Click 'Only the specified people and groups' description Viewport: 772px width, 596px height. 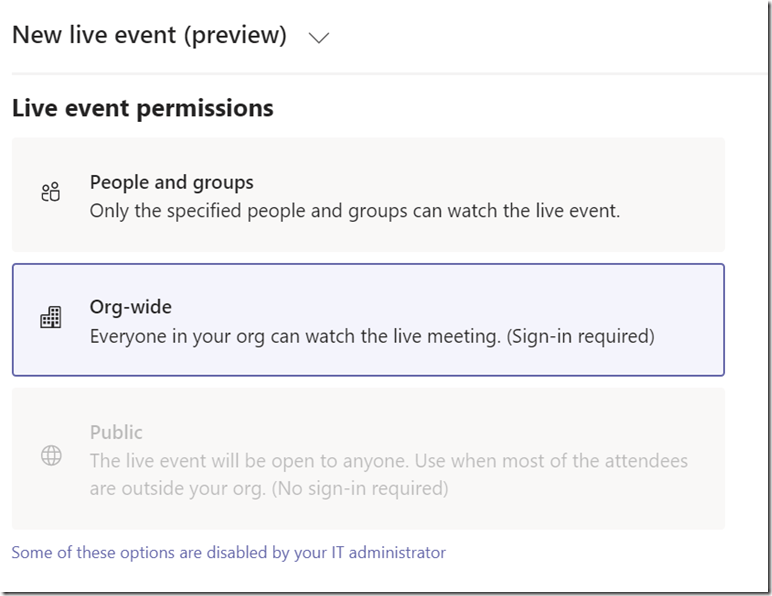click(355, 211)
